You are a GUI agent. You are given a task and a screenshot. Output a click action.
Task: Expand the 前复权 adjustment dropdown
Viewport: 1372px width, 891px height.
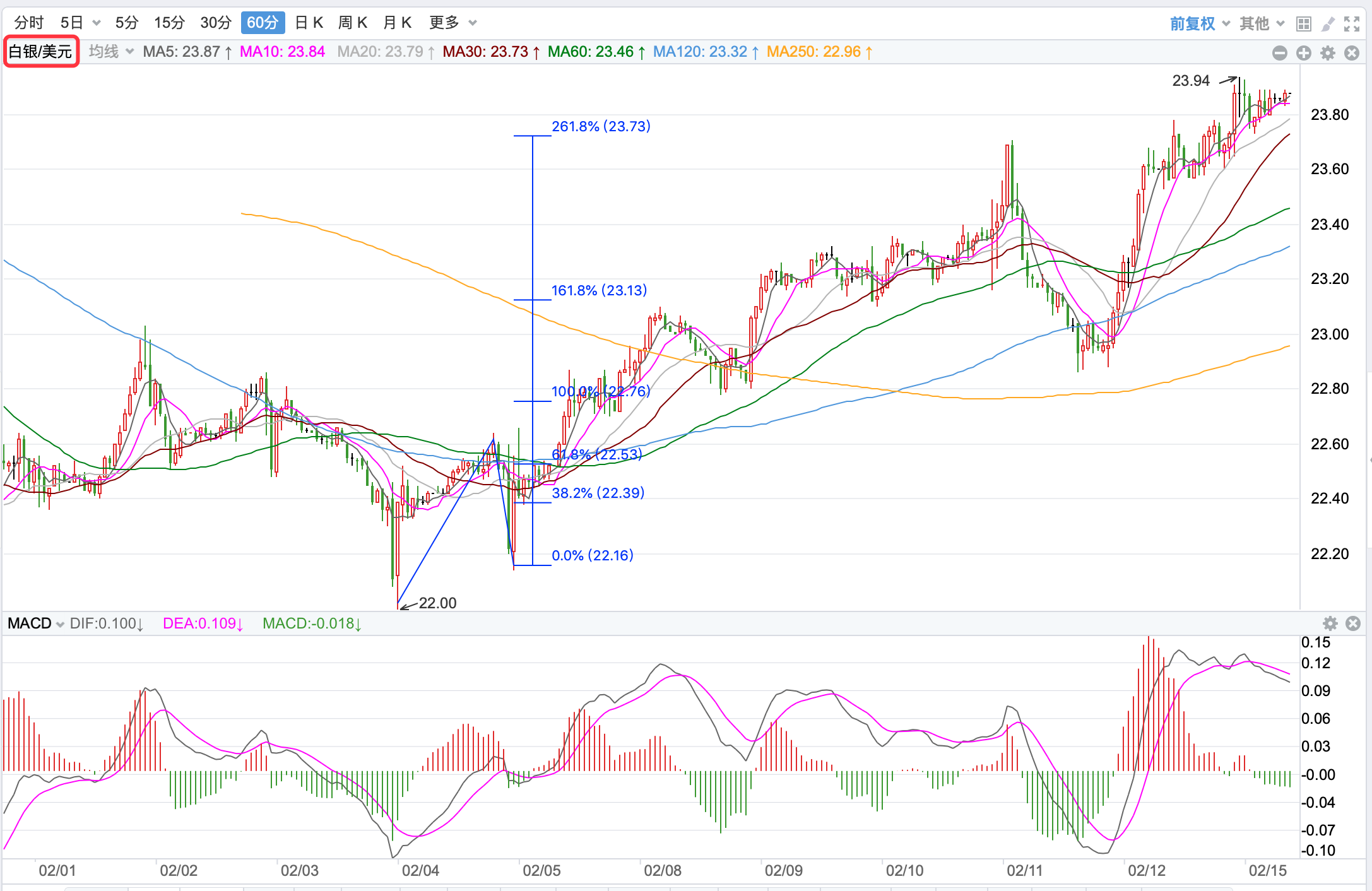click(x=1200, y=23)
